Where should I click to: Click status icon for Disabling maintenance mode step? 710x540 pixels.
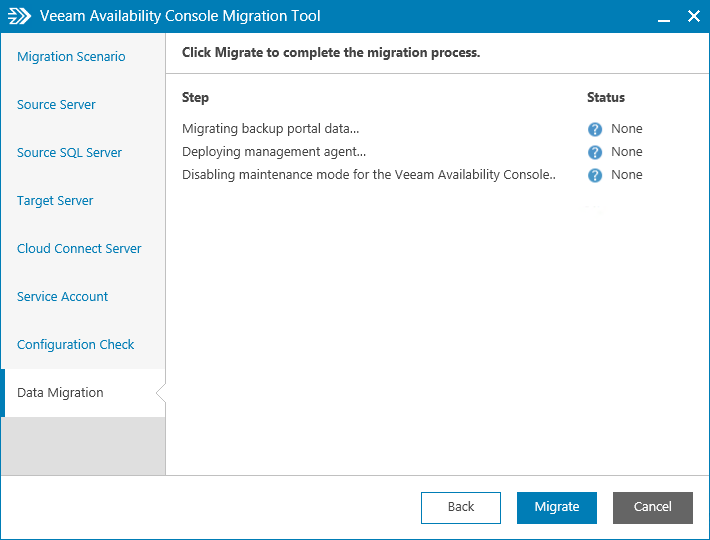pos(595,175)
